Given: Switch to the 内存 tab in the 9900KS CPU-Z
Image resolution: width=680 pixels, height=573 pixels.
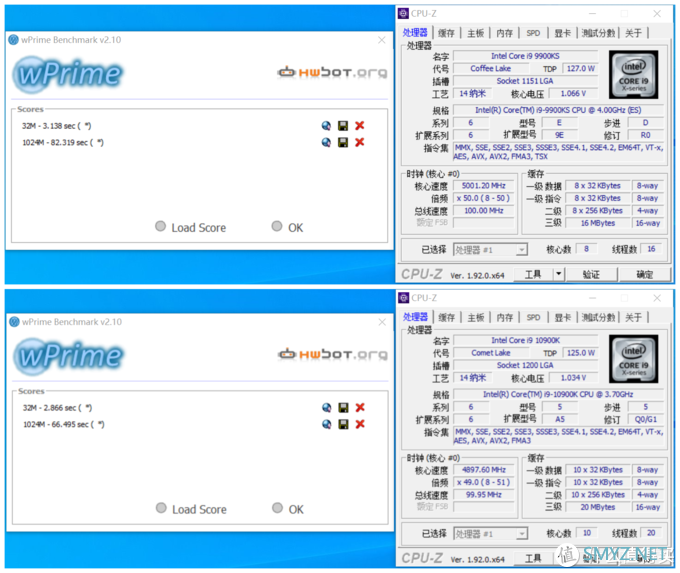Looking at the screenshot, I should pyautogui.click(x=504, y=33).
